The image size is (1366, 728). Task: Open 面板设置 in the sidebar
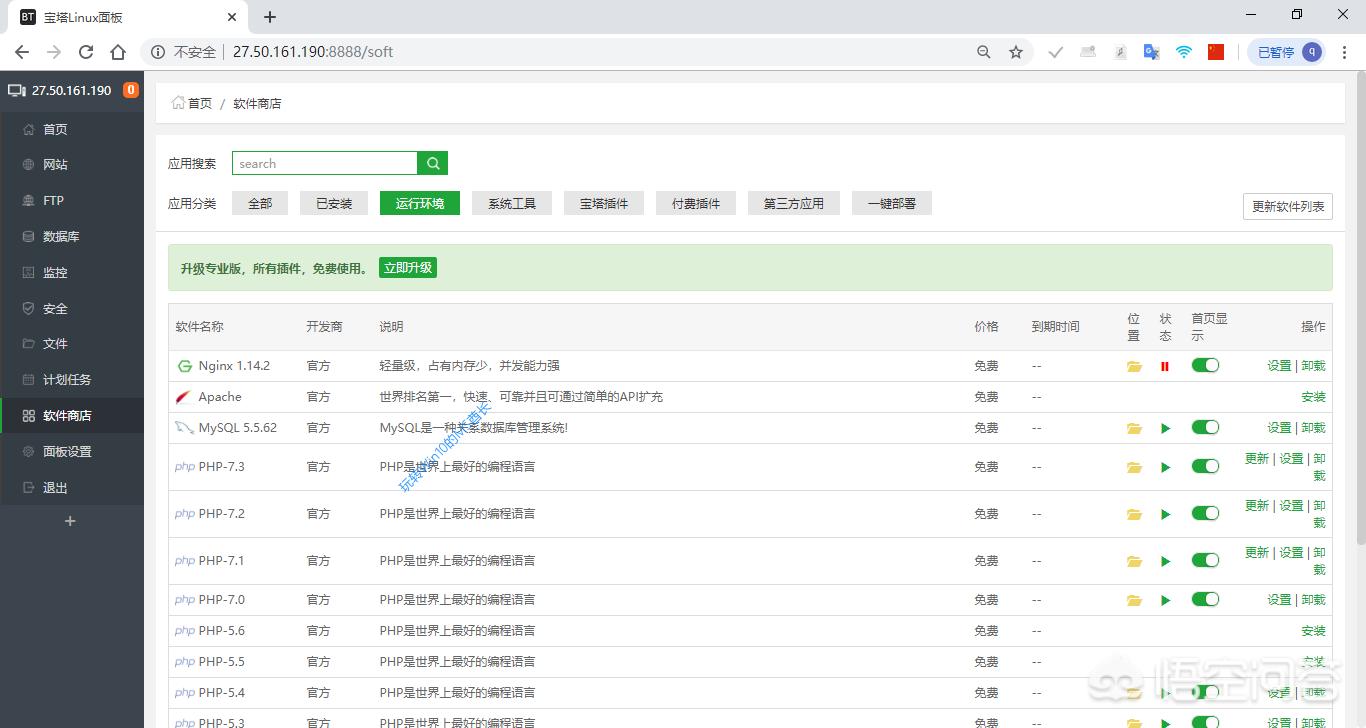pyautogui.click(x=72, y=452)
